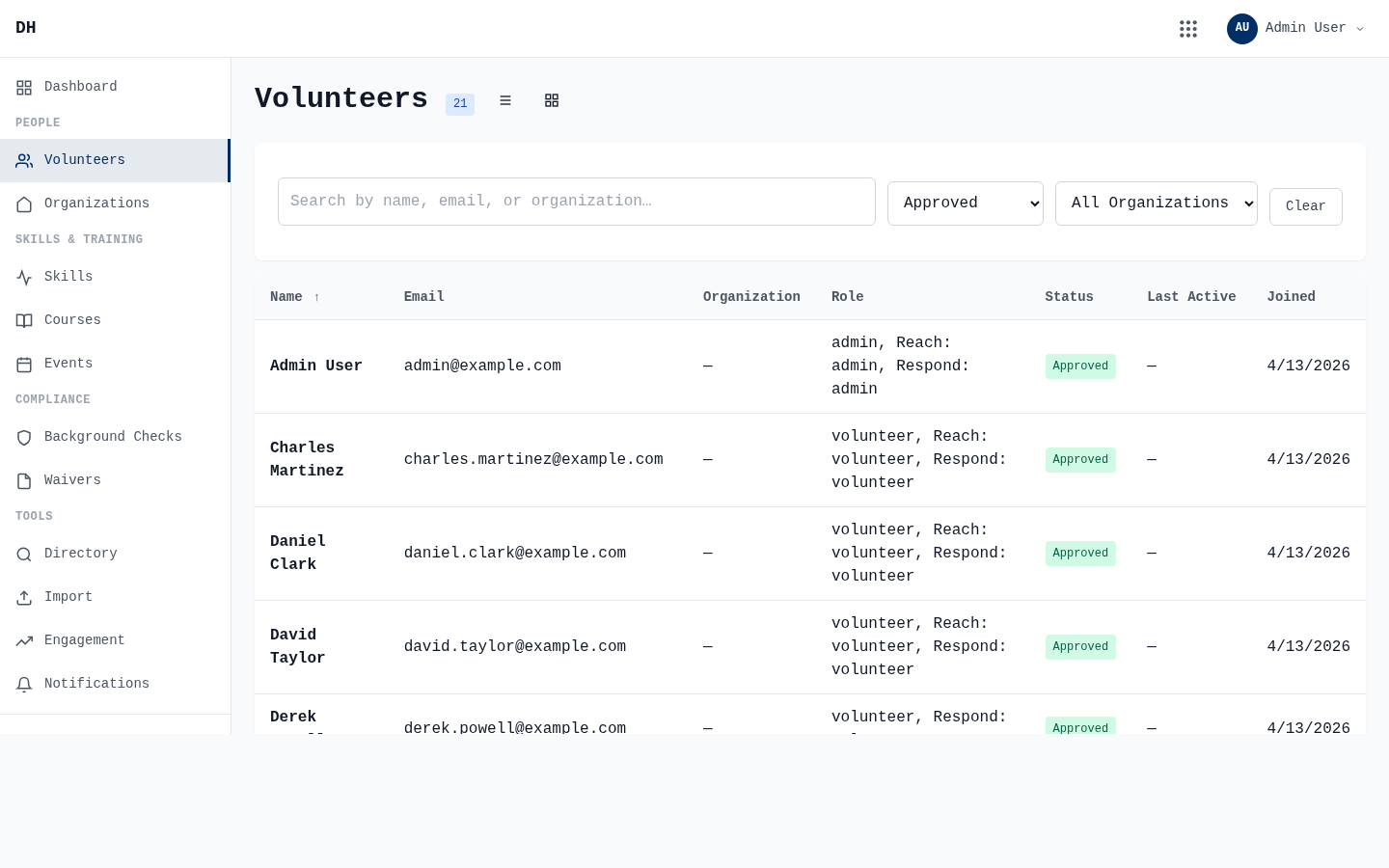
Task: Open the Dashboard from the sidebar
Action: pos(80,87)
